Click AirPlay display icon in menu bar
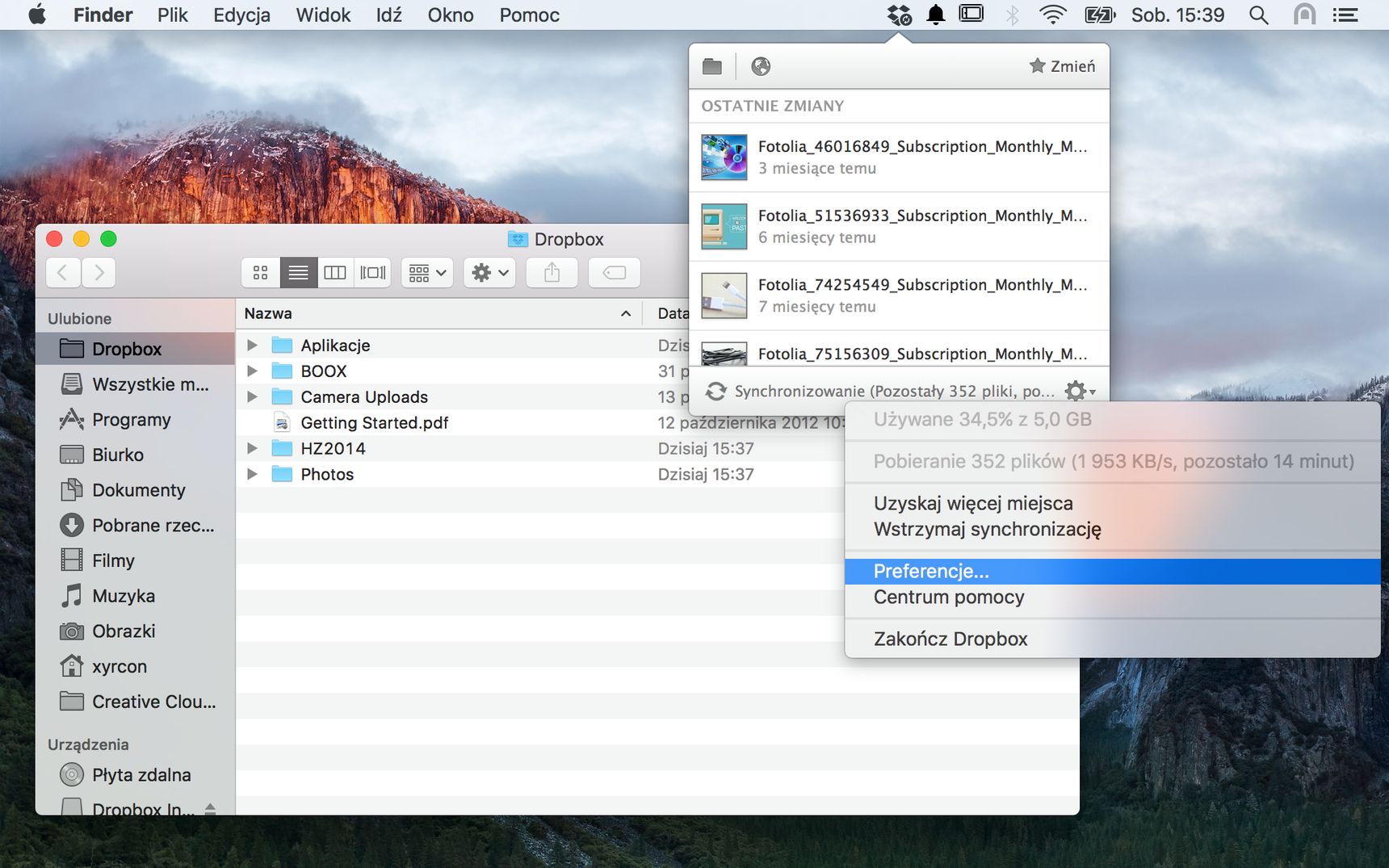 pyautogui.click(x=971, y=14)
